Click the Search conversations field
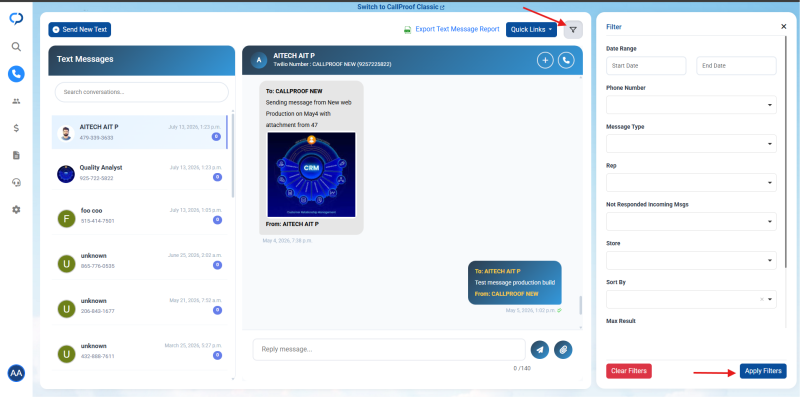Image resolution: width=800 pixels, height=397 pixels. coord(142,92)
